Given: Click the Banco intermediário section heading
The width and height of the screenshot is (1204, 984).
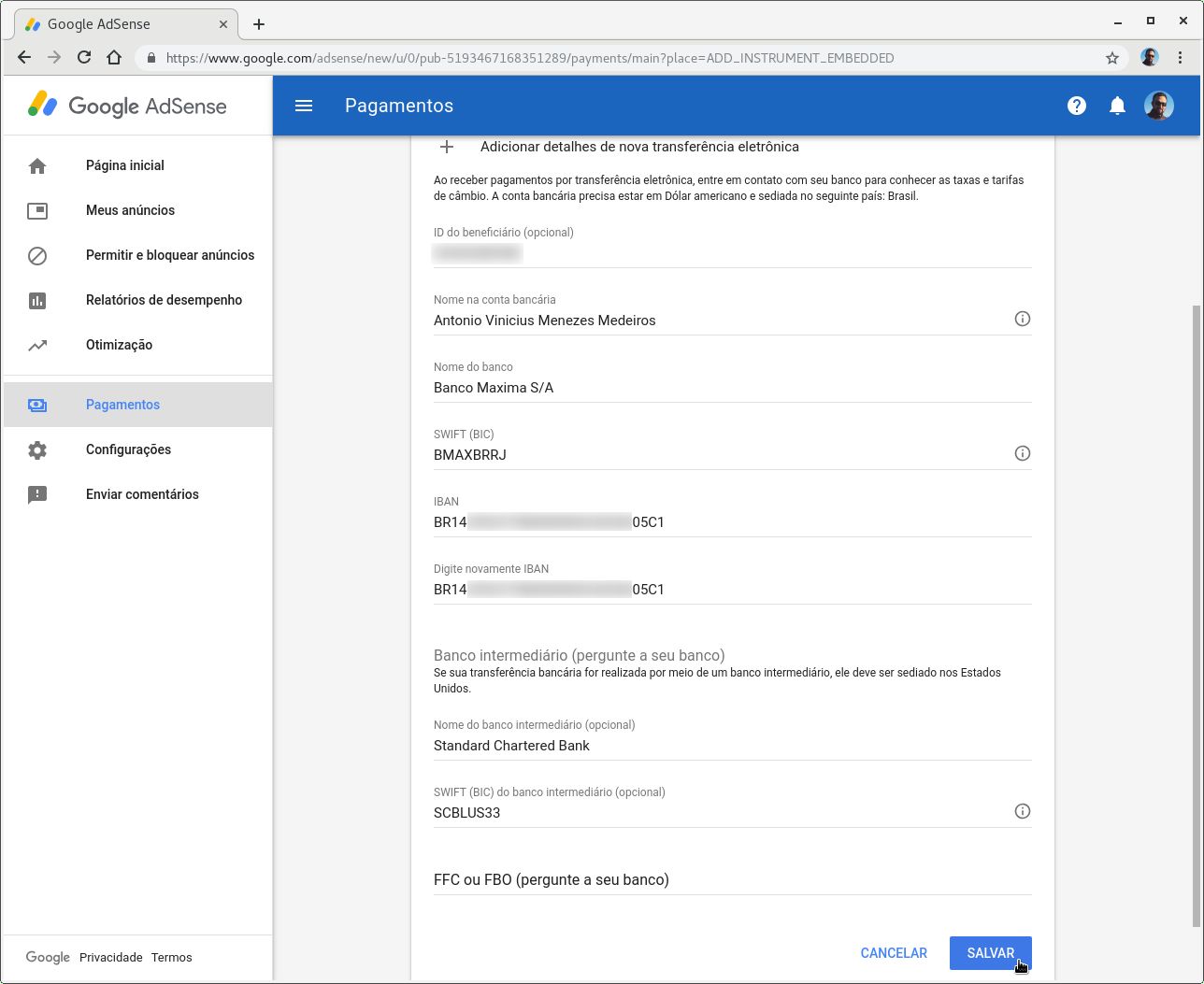Looking at the screenshot, I should point(580,655).
